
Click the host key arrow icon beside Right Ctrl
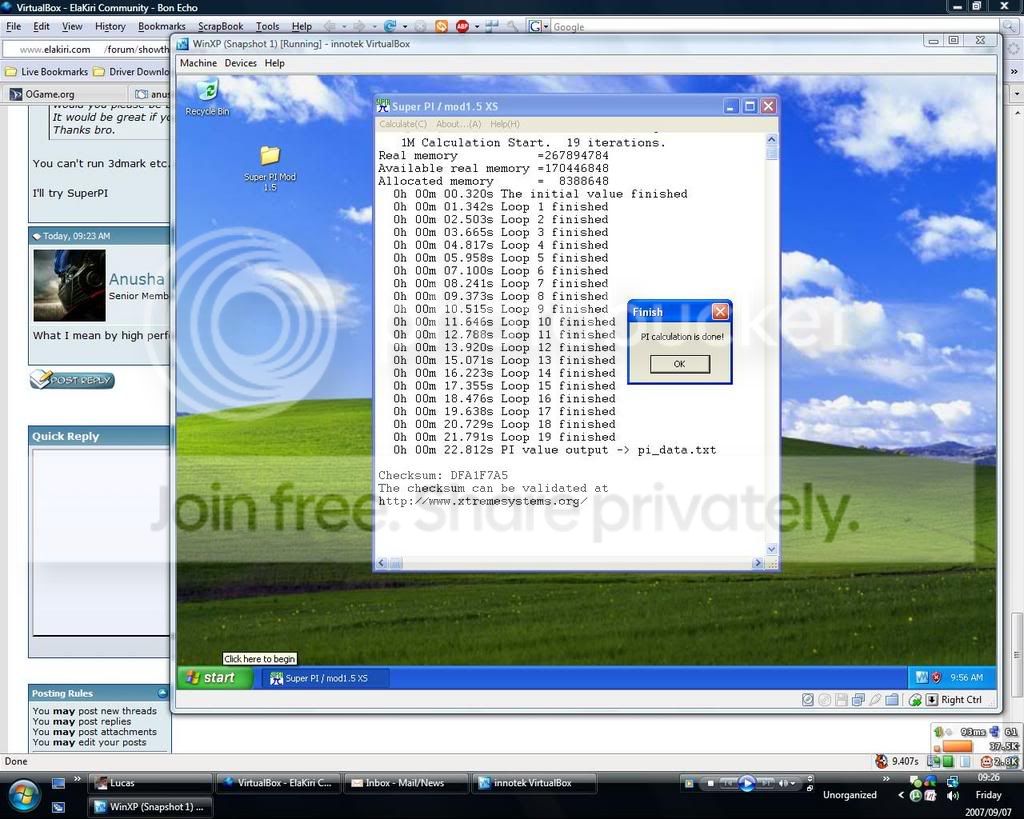[x=932, y=699]
